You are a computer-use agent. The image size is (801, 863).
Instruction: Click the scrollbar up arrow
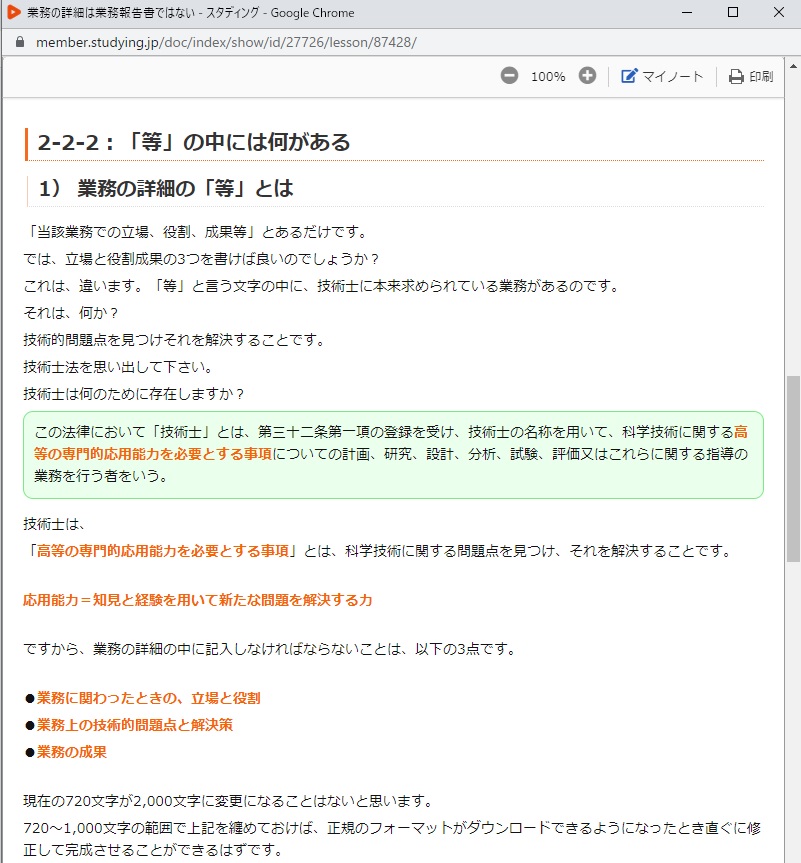coord(793,65)
